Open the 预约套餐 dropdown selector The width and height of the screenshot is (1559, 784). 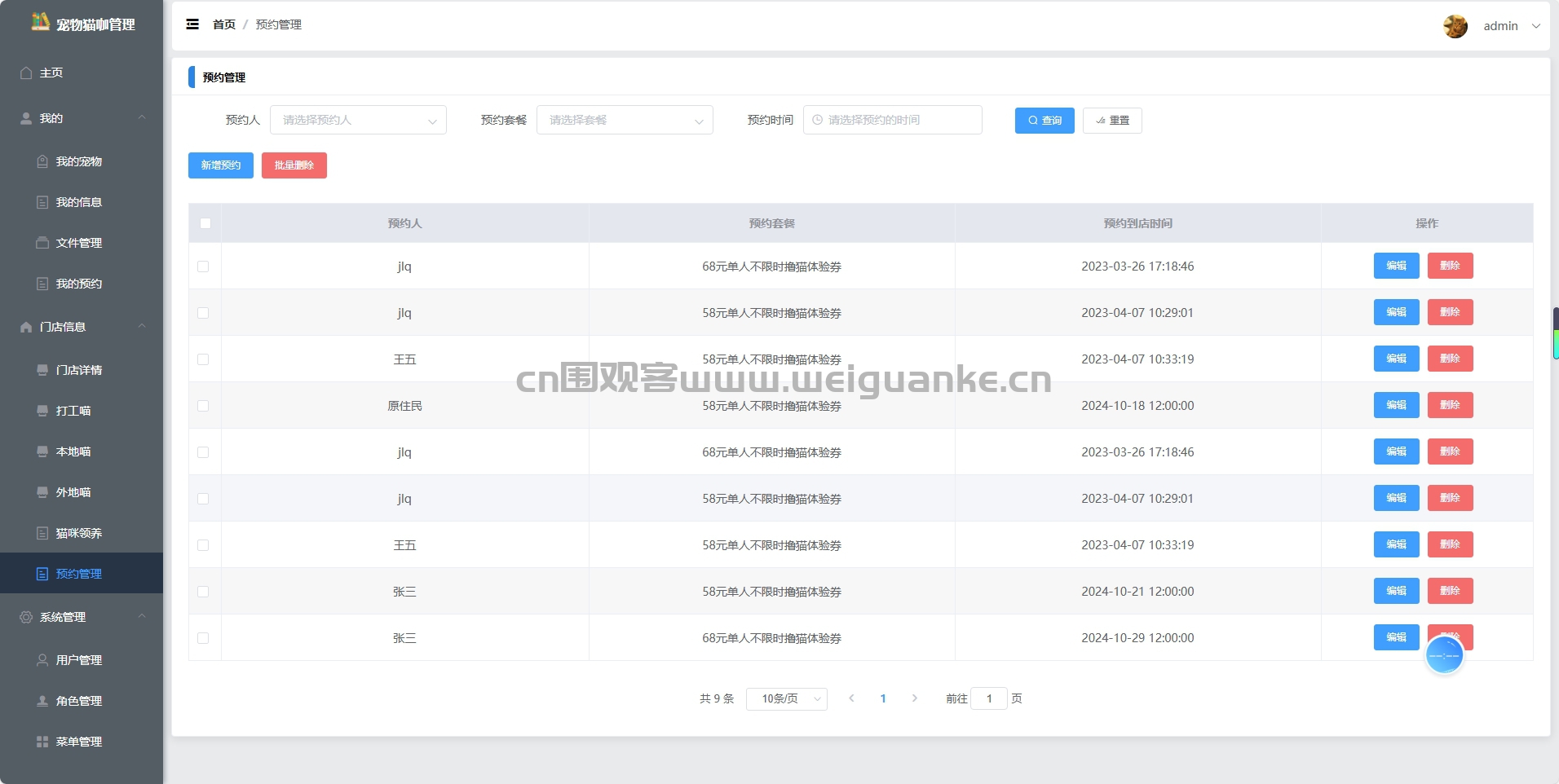tap(625, 120)
